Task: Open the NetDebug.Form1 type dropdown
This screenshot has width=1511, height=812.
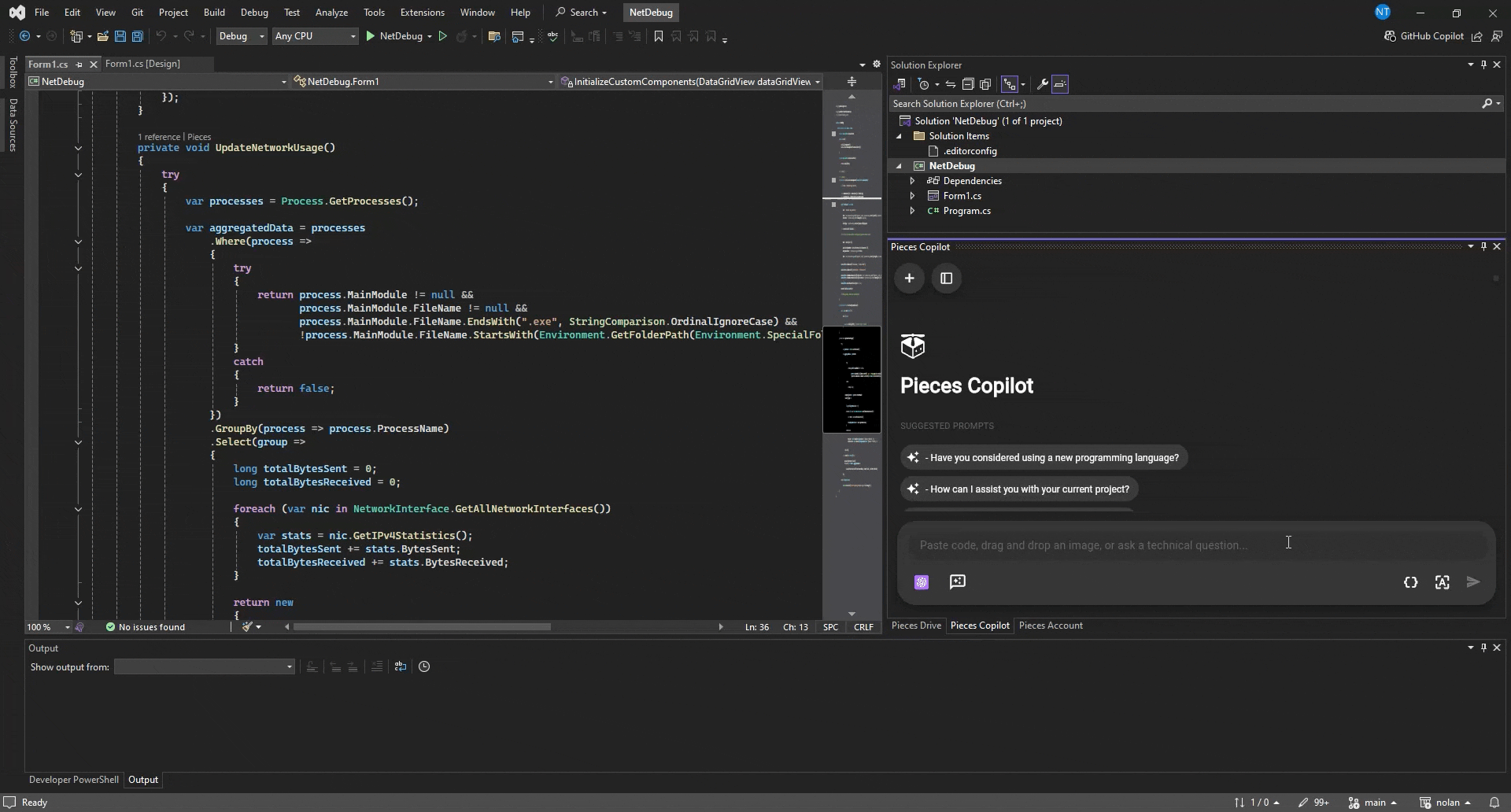Action: tap(424, 82)
